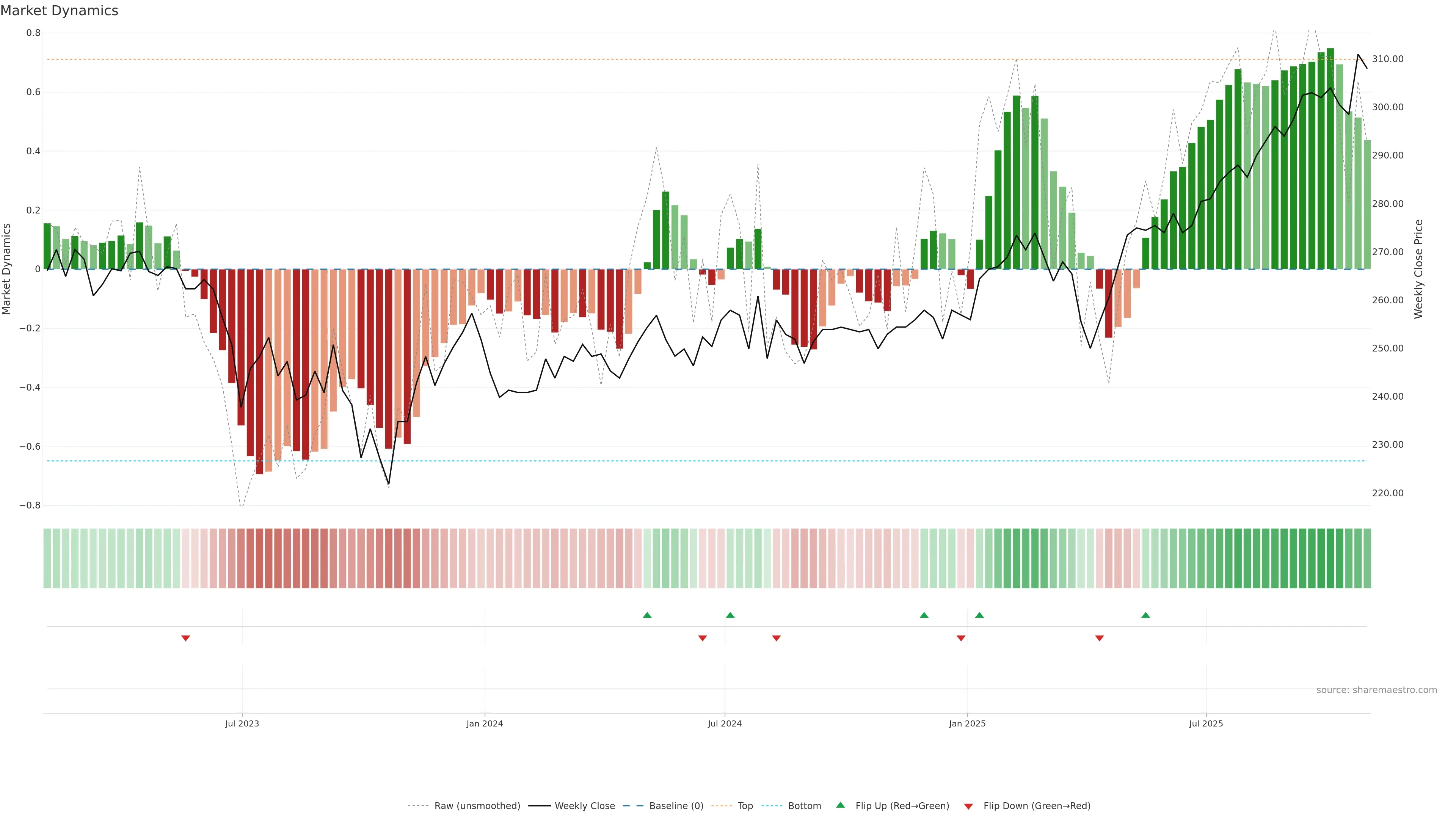Click the rightmost red Flip Down triangle marker
1456x819 pixels.
pyautogui.click(x=1099, y=638)
